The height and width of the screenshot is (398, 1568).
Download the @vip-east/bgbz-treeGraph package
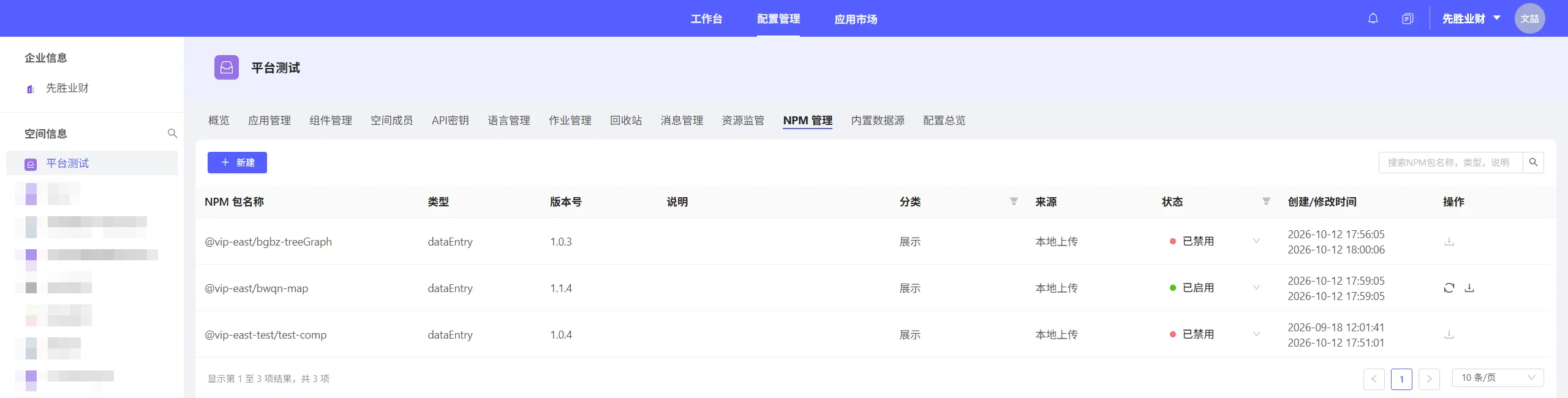click(x=1449, y=241)
